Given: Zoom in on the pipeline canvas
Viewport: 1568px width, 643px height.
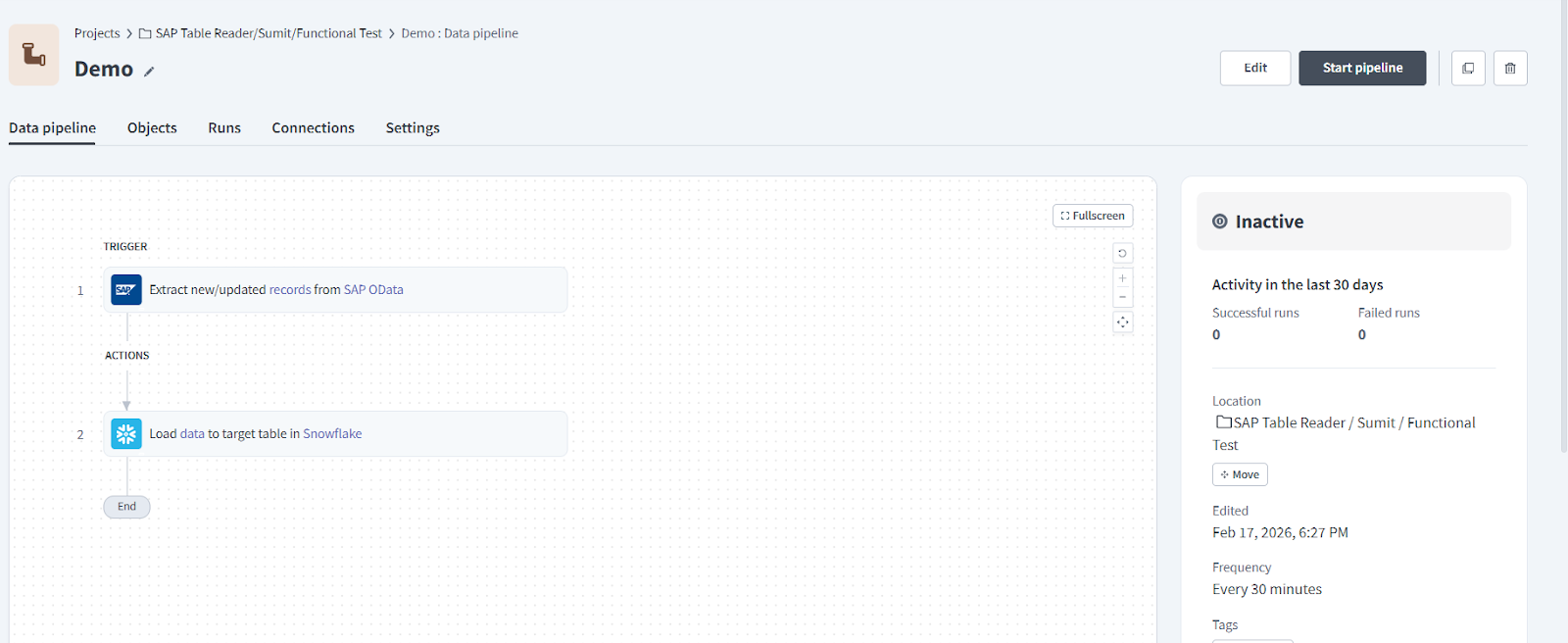Looking at the screenshot, I should 1123,278.
